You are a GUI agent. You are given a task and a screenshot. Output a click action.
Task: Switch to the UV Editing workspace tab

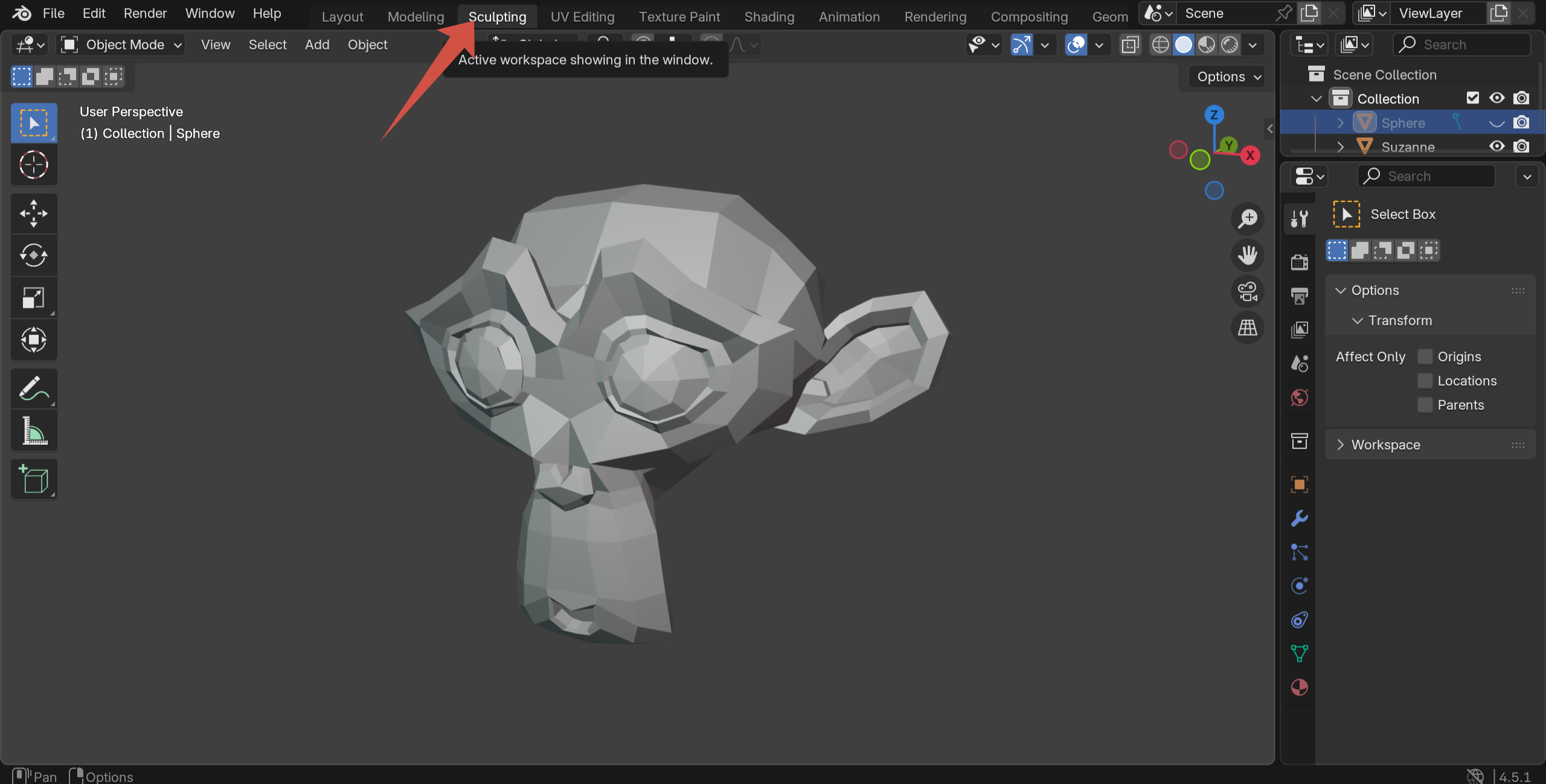click(582, 17)
